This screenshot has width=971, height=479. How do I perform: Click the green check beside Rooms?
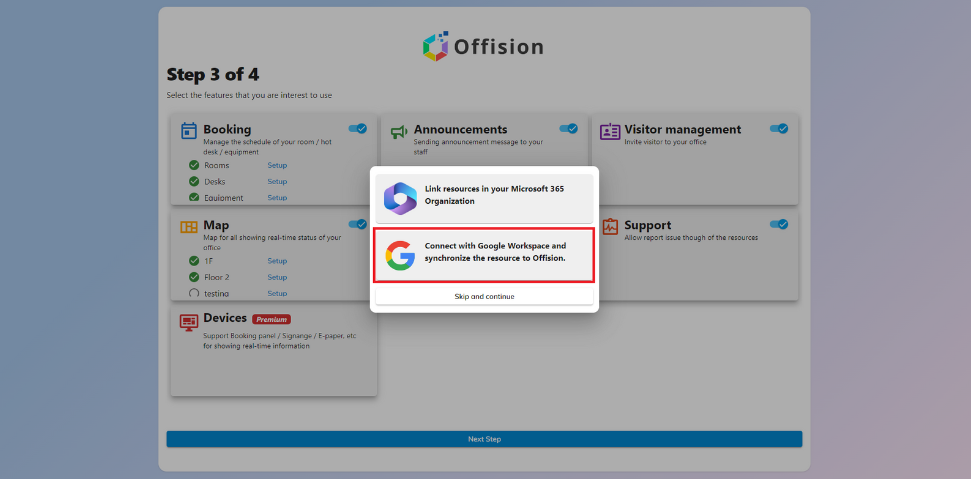pos(194,165)
